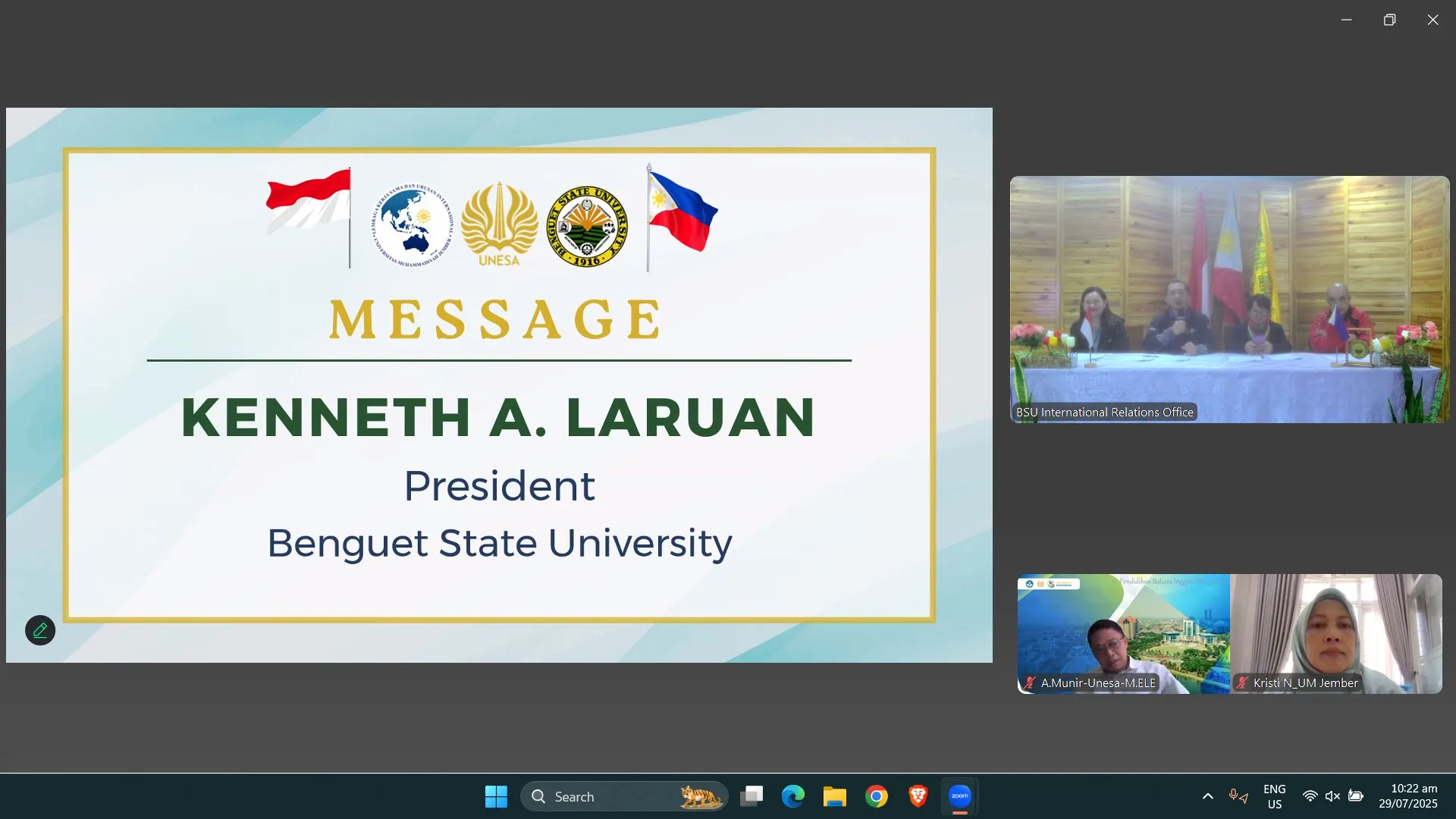
Task: Minimize the Zoom meeting window
Action: [x=1346, y=20]
